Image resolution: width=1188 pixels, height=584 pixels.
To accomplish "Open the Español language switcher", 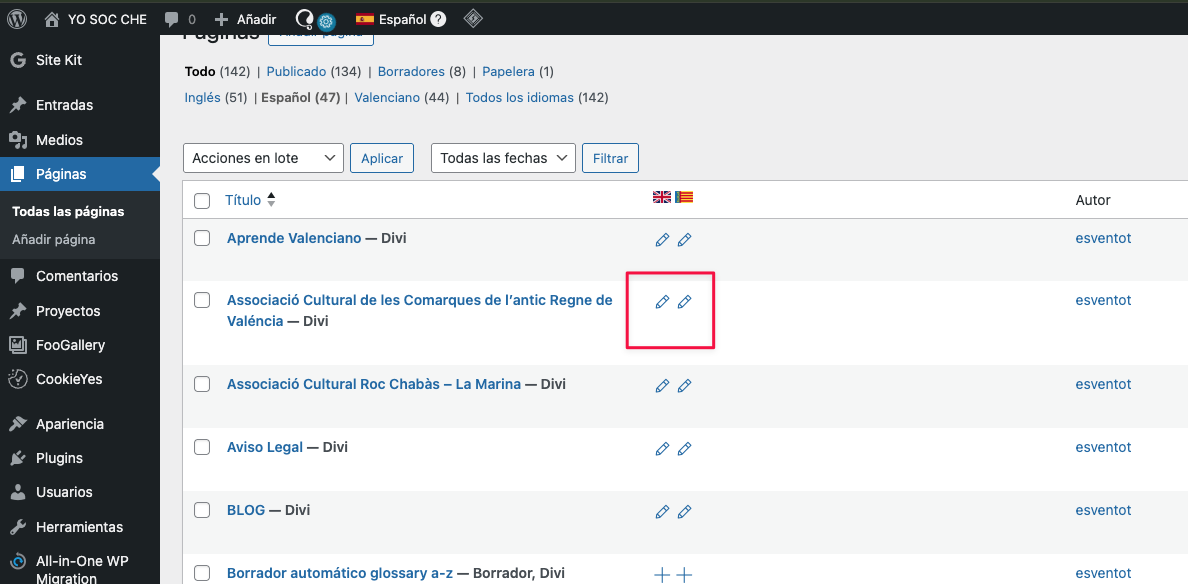I will pyautogui.click(x=392, y=19).
